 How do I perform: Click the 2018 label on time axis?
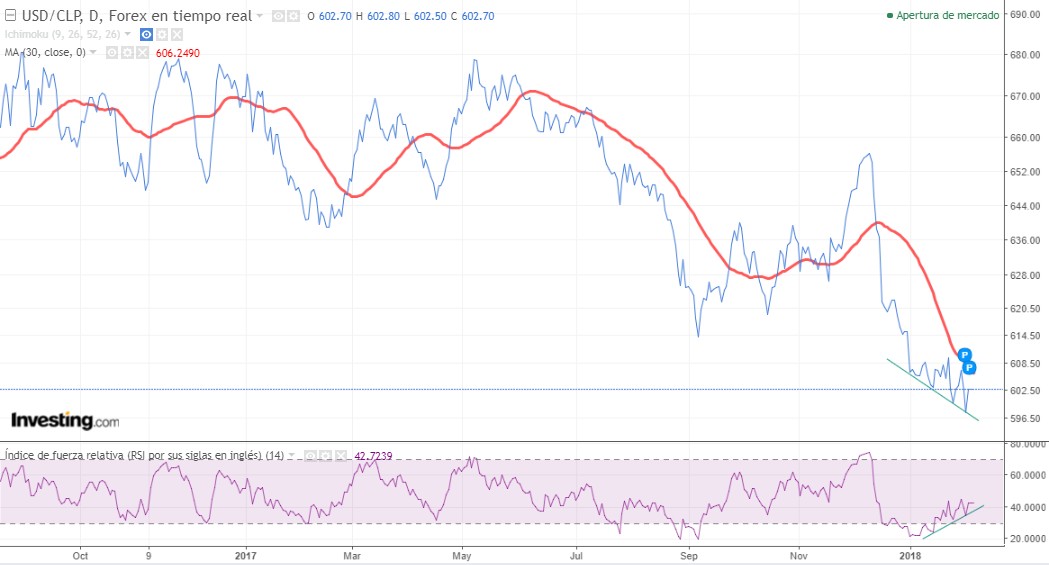[910, 556]
